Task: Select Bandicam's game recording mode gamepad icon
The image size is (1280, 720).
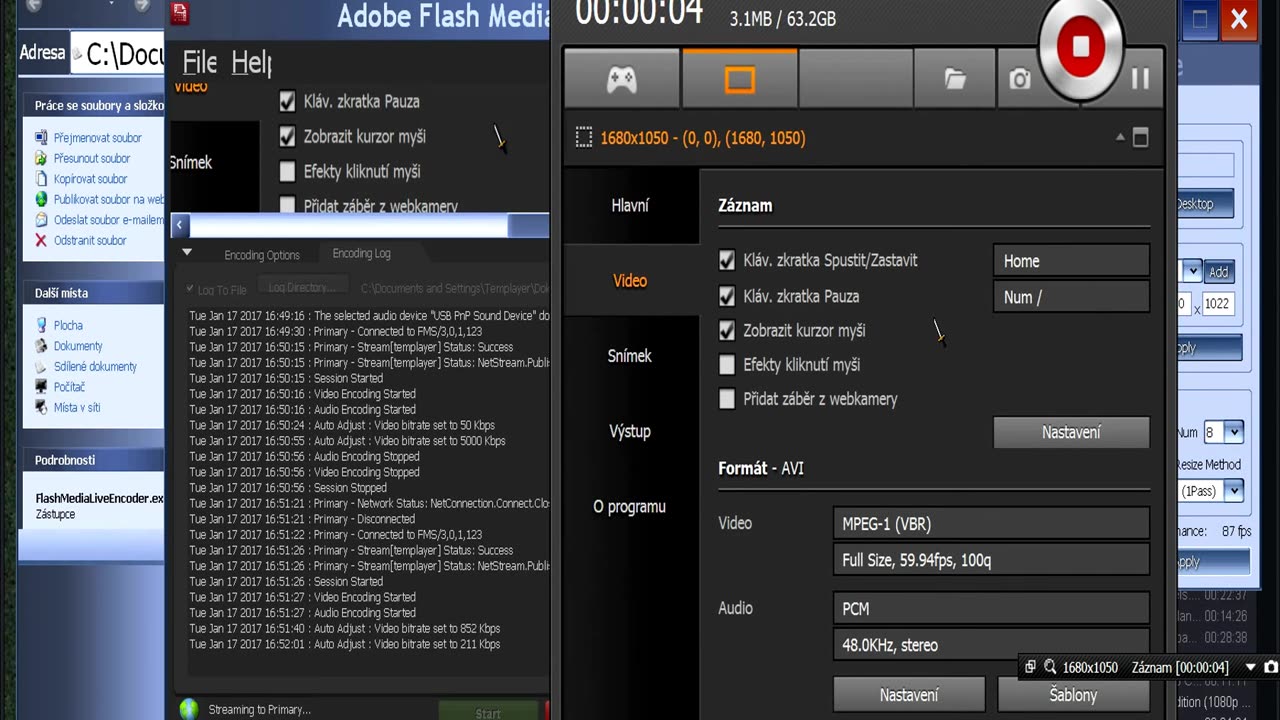Action: (x=622, y=79)
